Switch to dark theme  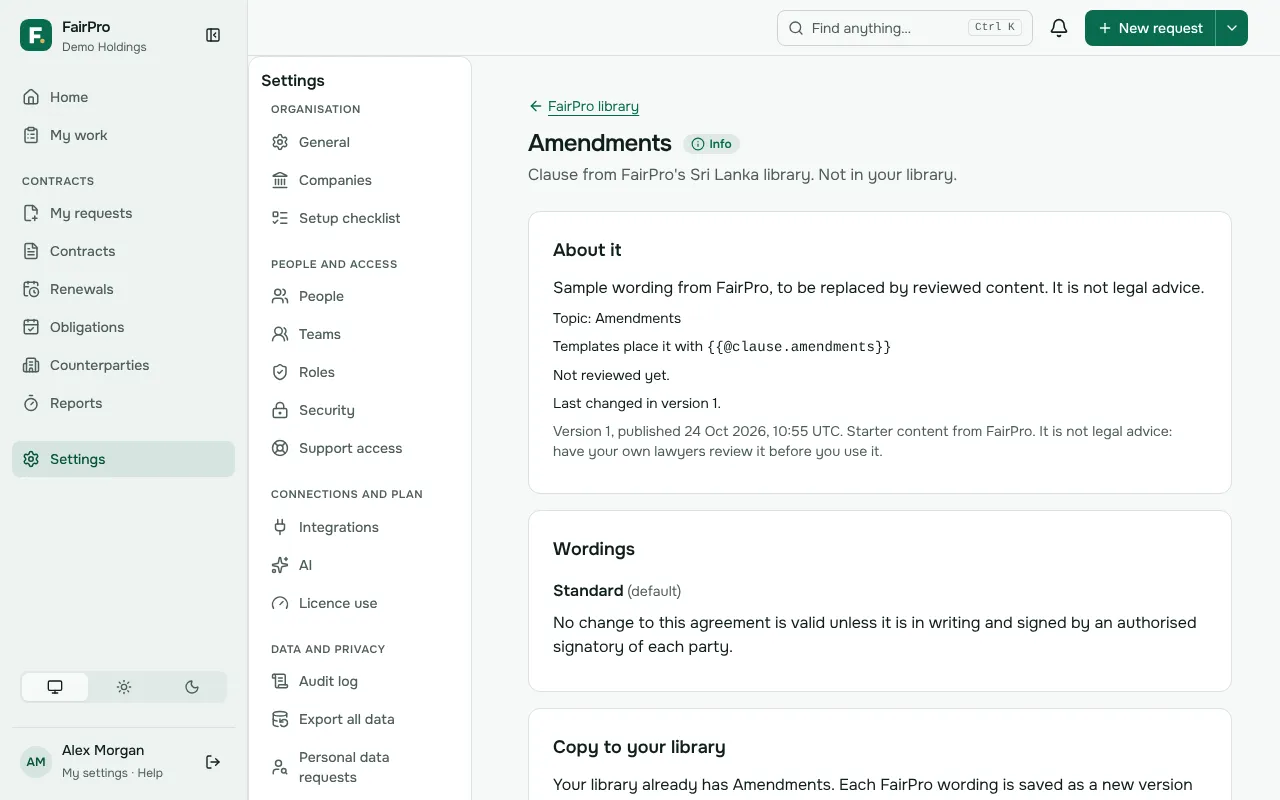pos(192,687)
